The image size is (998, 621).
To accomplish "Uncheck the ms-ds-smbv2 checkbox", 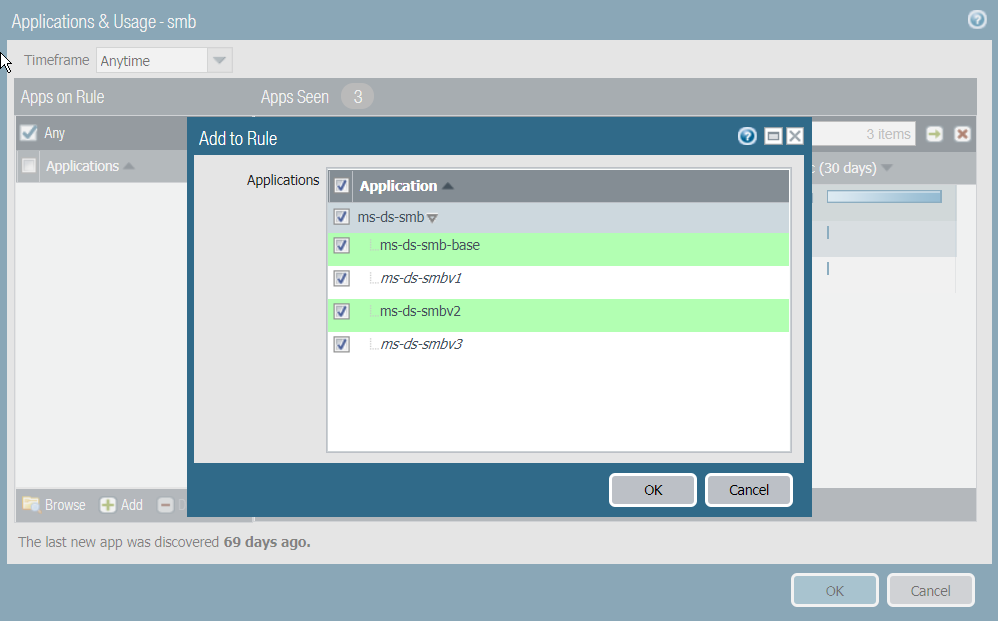I will [342, 311].
